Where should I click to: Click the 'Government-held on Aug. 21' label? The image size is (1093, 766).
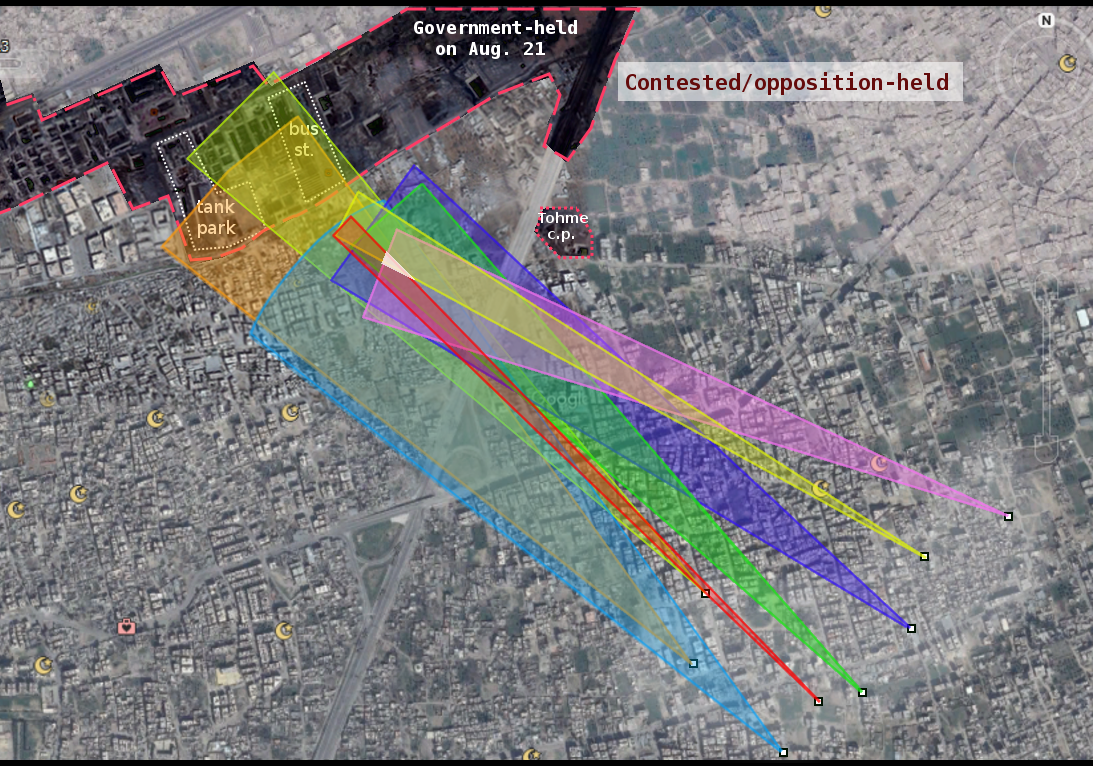(495, 38)
